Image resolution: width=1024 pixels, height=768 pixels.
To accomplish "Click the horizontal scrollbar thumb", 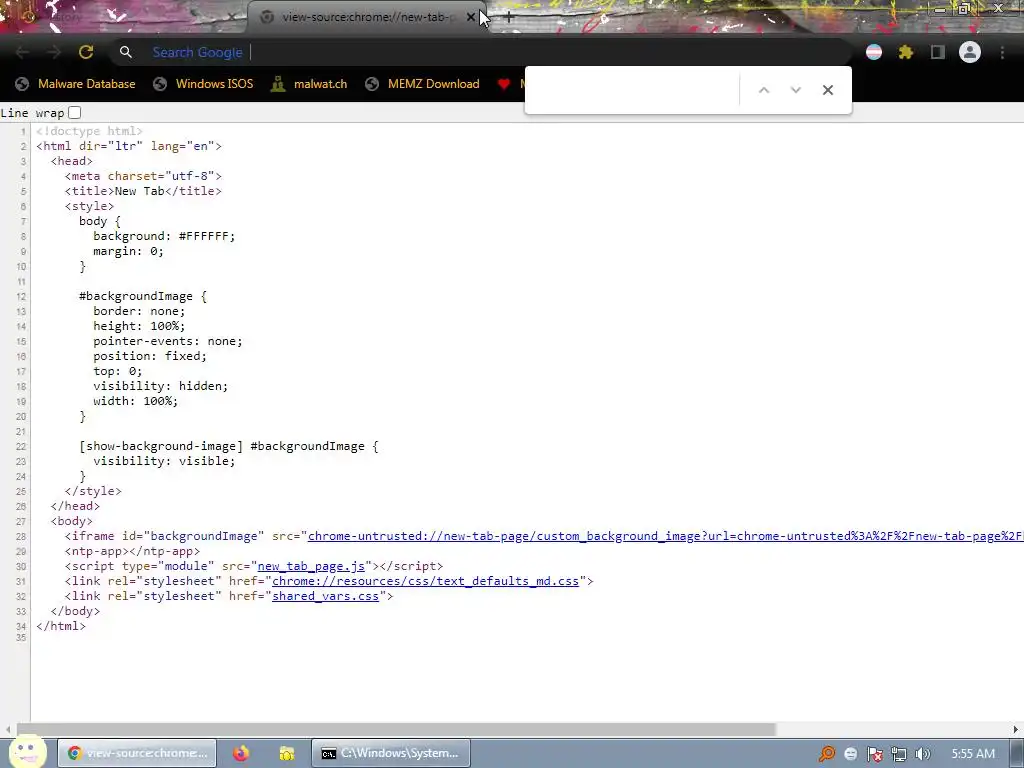I will [x=396, y=729].
